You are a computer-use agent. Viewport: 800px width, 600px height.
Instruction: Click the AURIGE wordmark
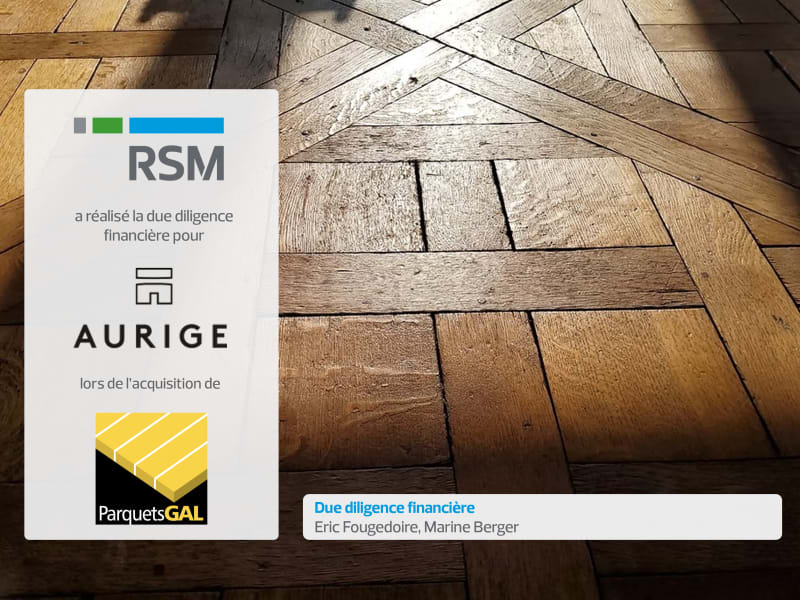tap(151, 336)
